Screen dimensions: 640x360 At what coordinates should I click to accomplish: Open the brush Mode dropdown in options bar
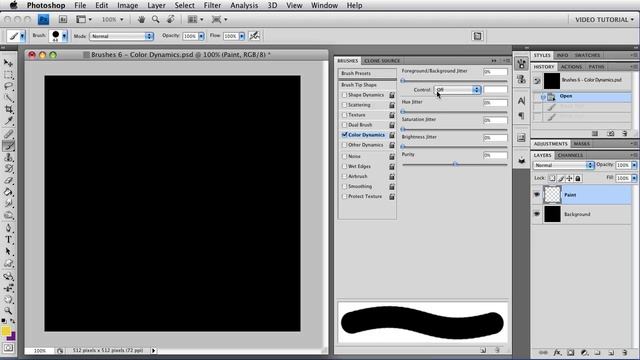point(121,36)
